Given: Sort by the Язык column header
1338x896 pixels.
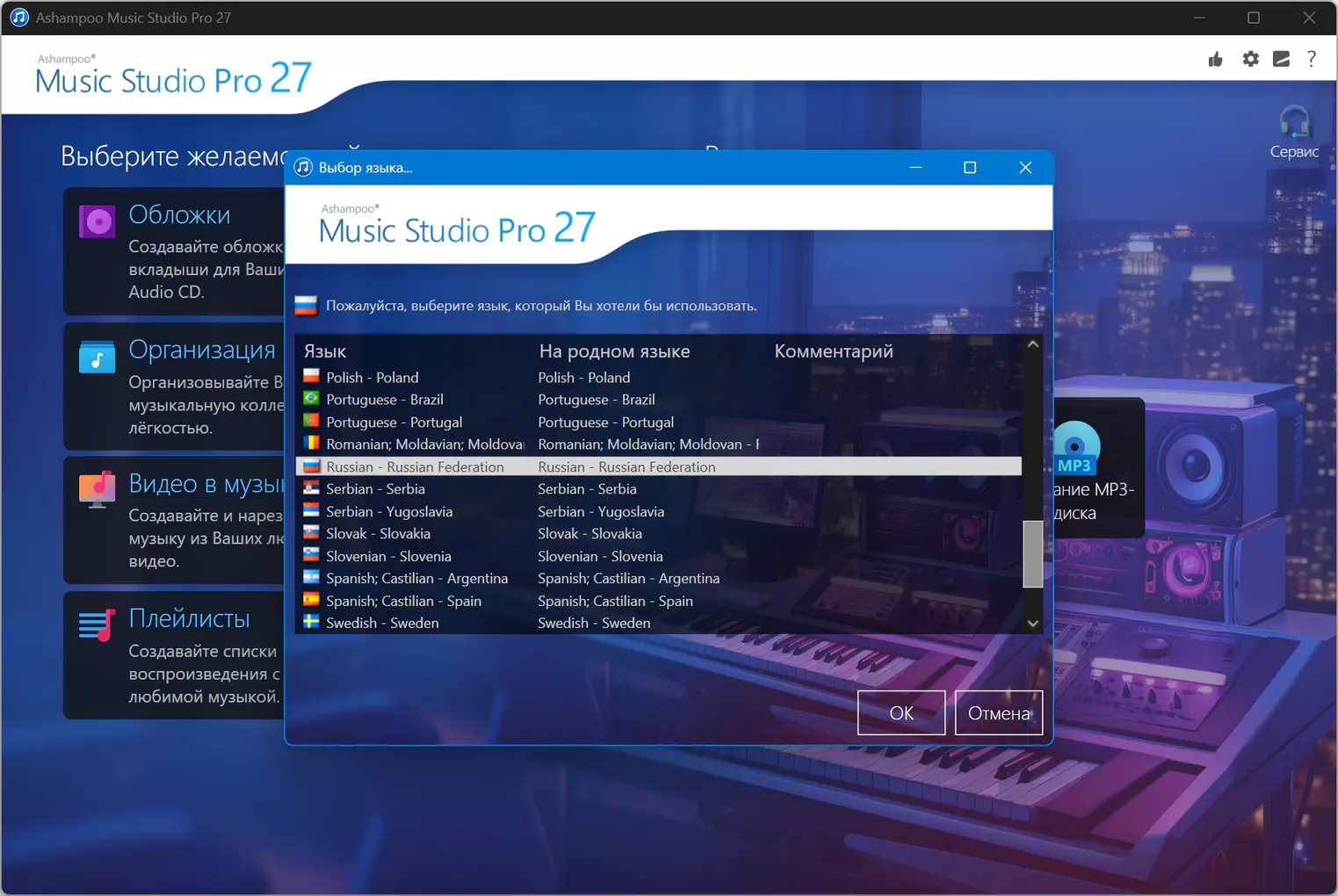Looking at the screenshot, I should [325, 351].
